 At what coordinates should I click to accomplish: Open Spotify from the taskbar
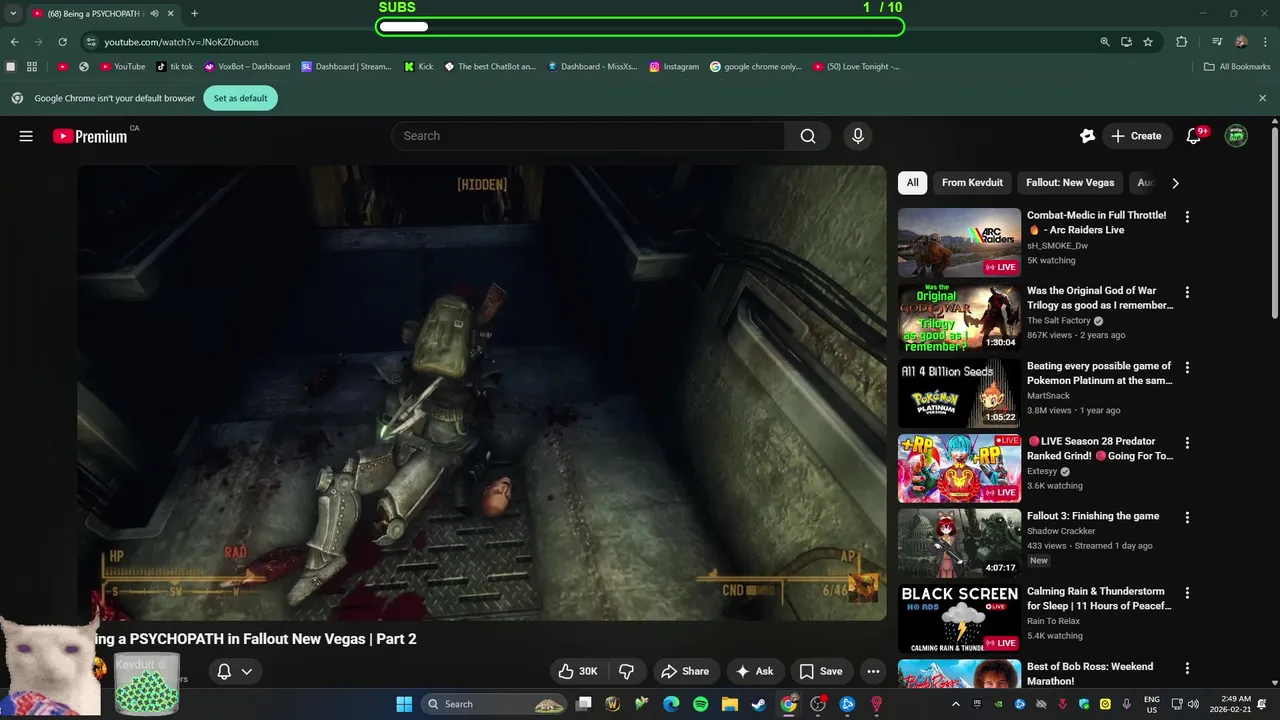(x=700, y=704)
